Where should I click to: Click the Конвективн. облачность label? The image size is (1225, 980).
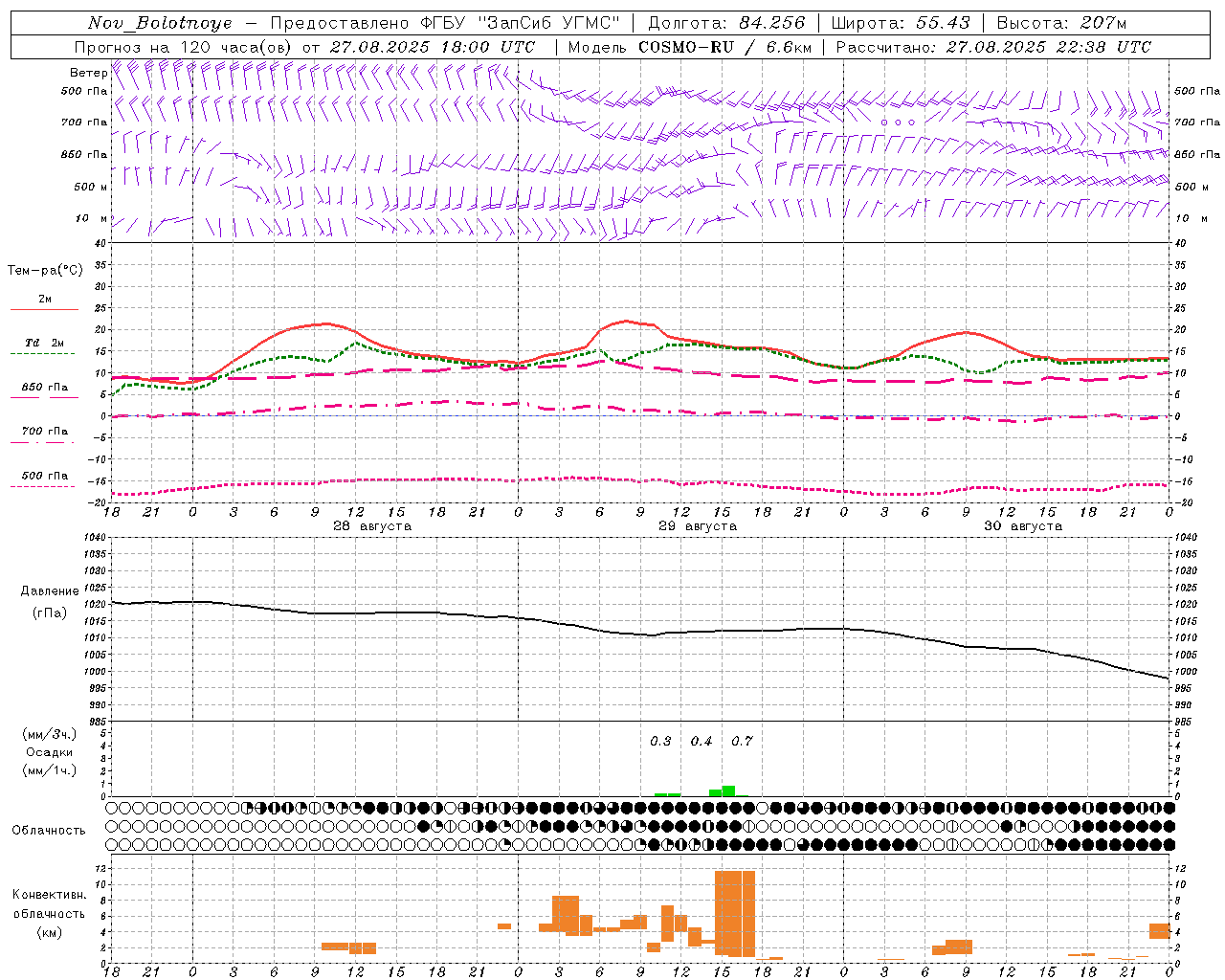click(49, 904)
